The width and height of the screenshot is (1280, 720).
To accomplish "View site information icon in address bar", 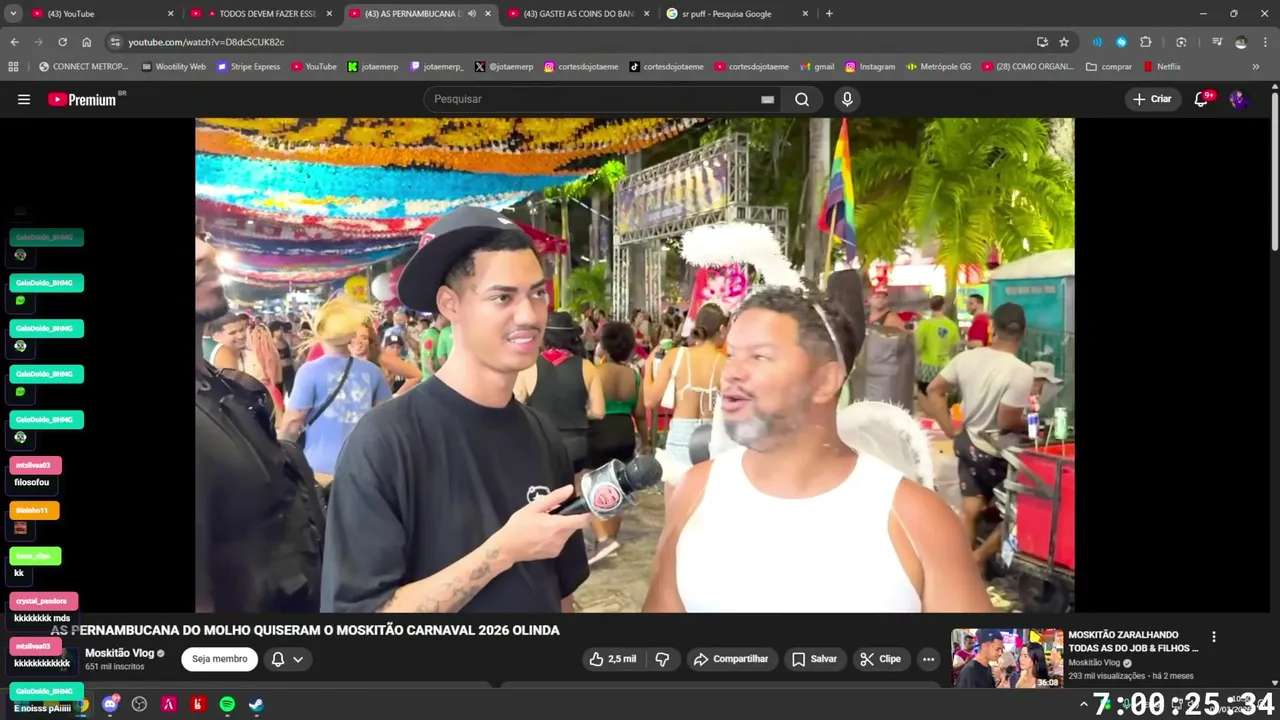I will click(x=115, y=42).
